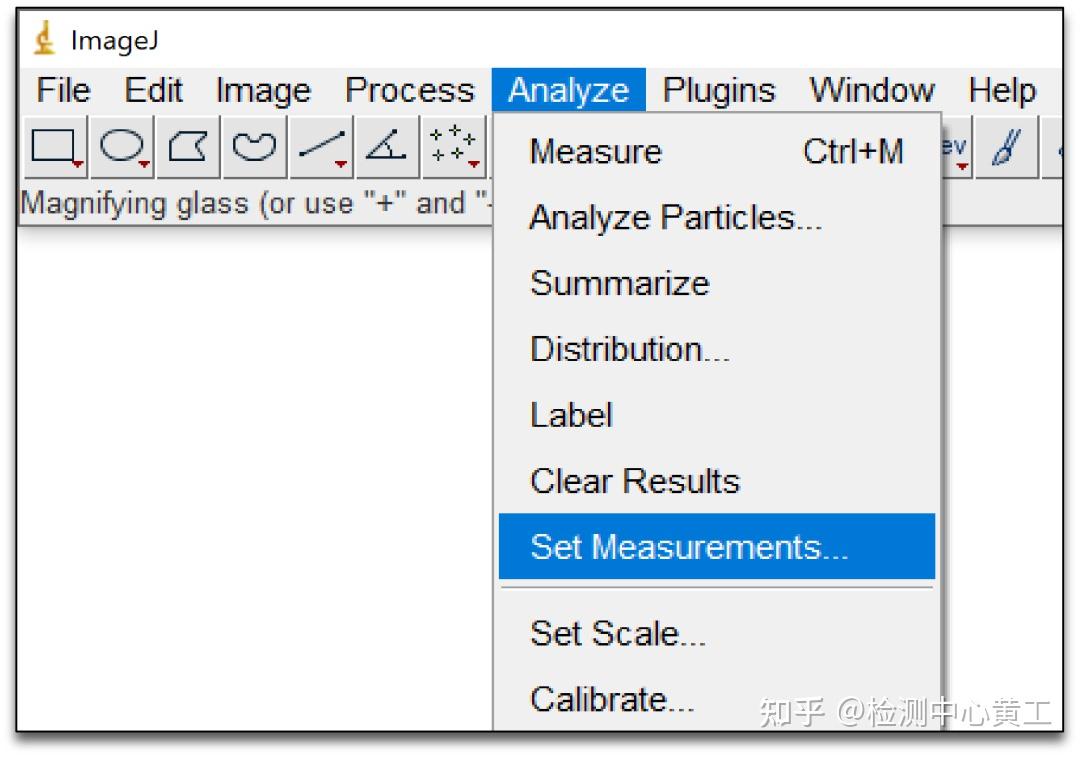
Task: Activate the Multi-point tool
Action: 455,148
